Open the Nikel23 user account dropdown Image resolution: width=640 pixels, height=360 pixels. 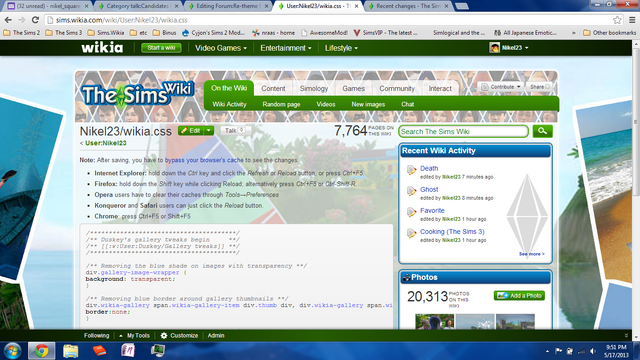coord(515,48)
